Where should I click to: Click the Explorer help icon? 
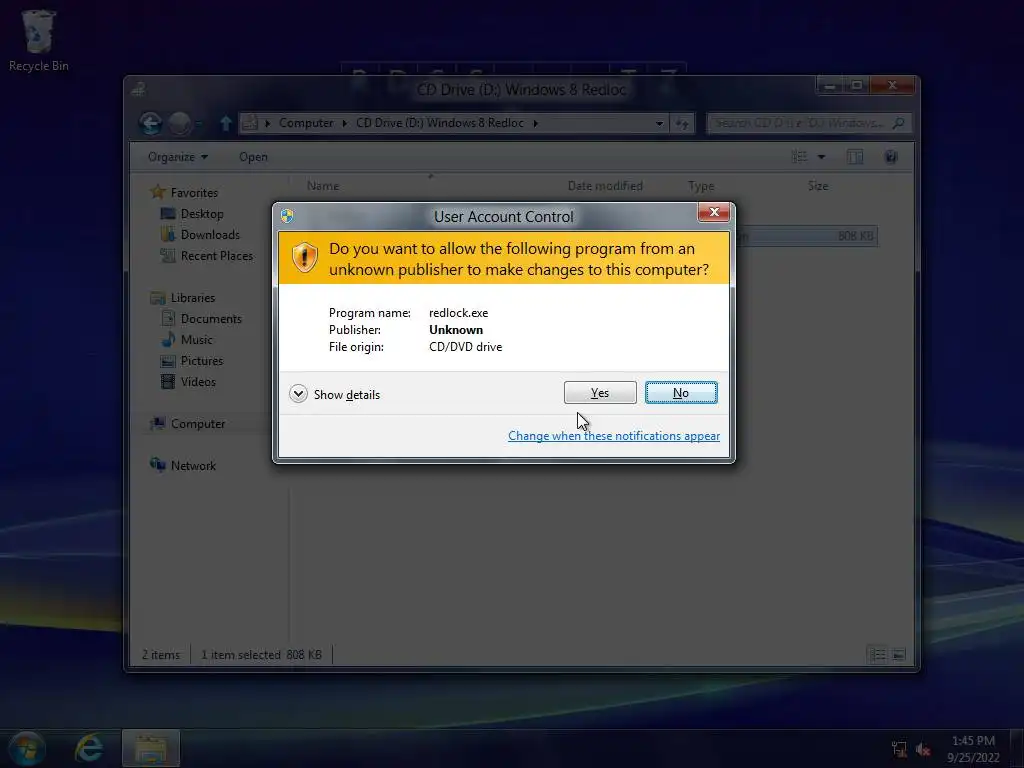click(x=891, y=157)
